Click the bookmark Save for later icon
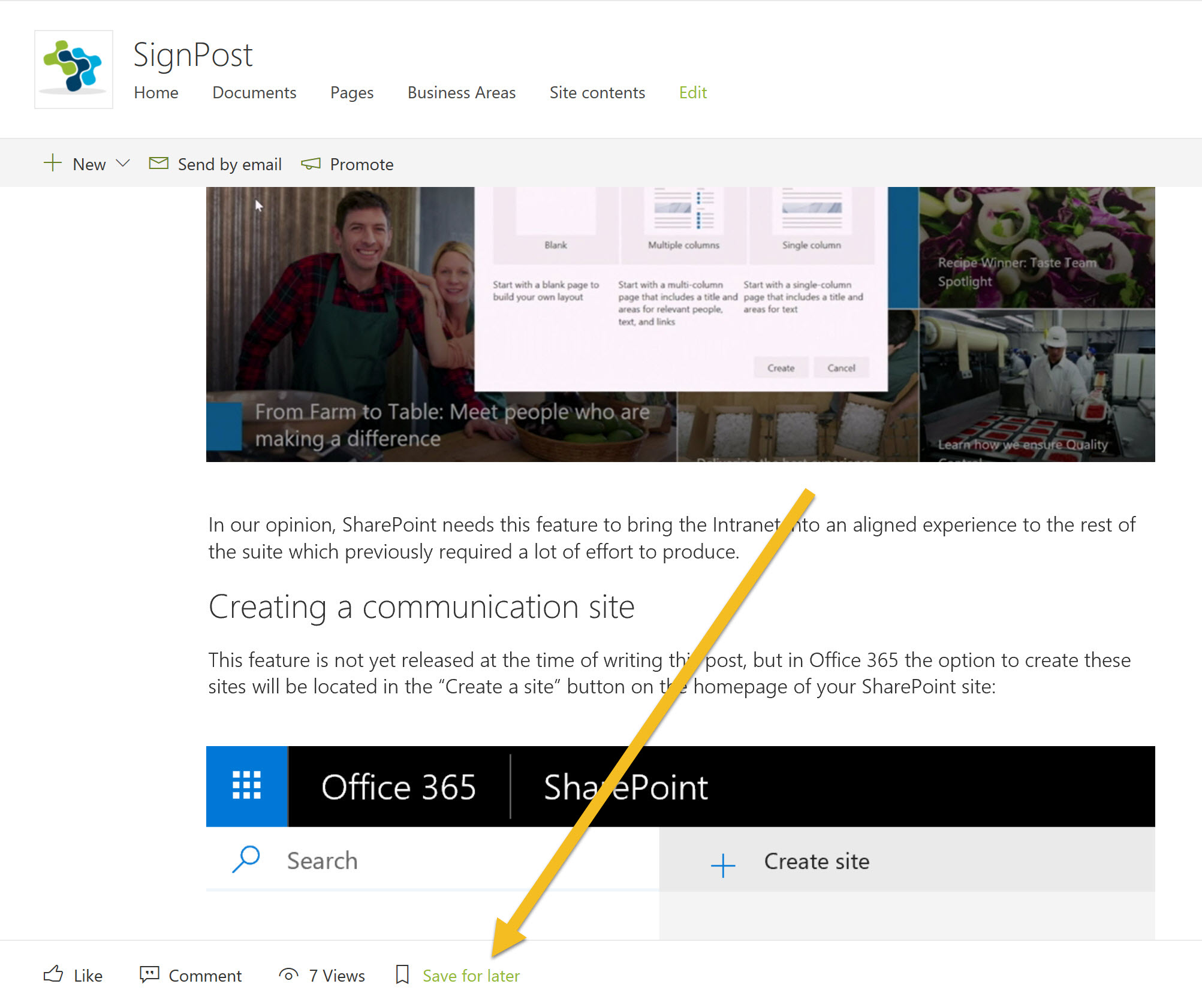The height and width of the screenshot is (1008, 1202). (x=402, y=974)
